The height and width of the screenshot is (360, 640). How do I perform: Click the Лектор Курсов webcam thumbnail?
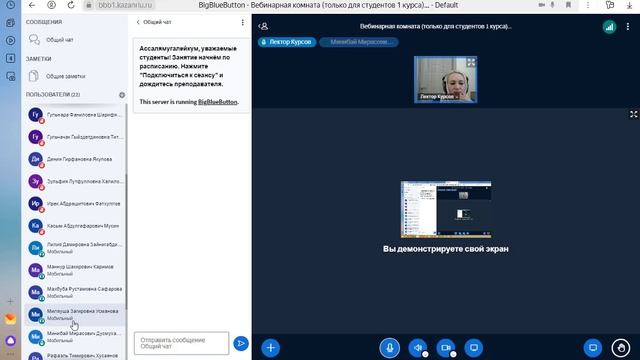[445, 80]
